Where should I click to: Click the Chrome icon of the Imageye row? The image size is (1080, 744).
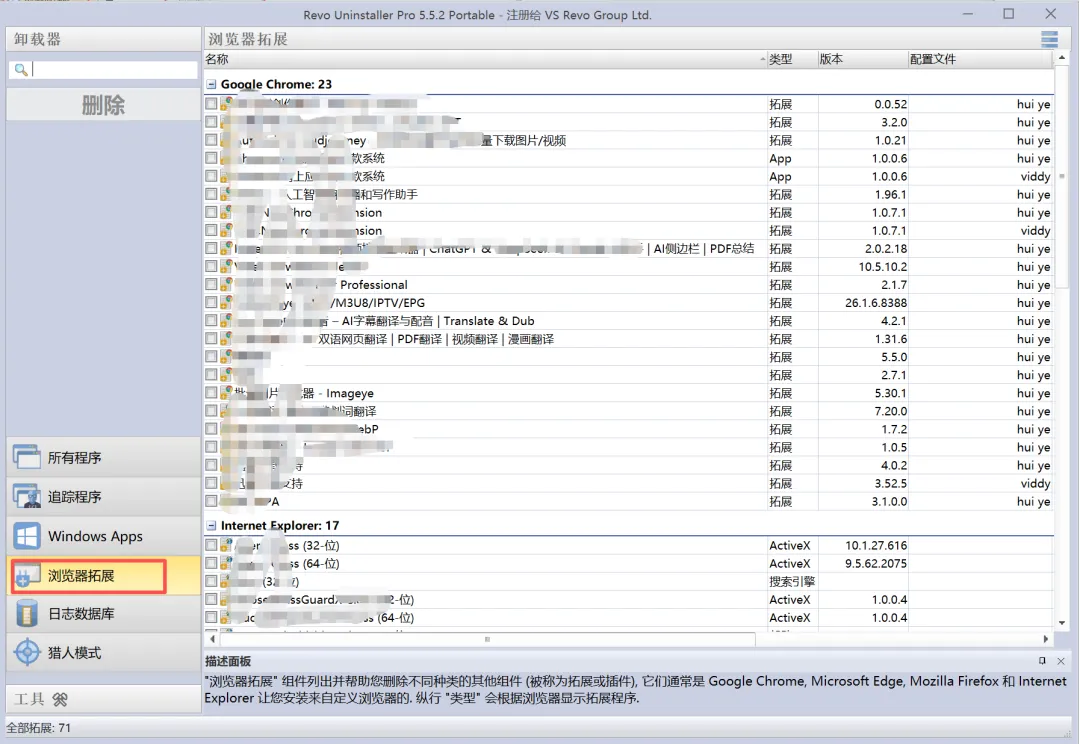point(226,393)
